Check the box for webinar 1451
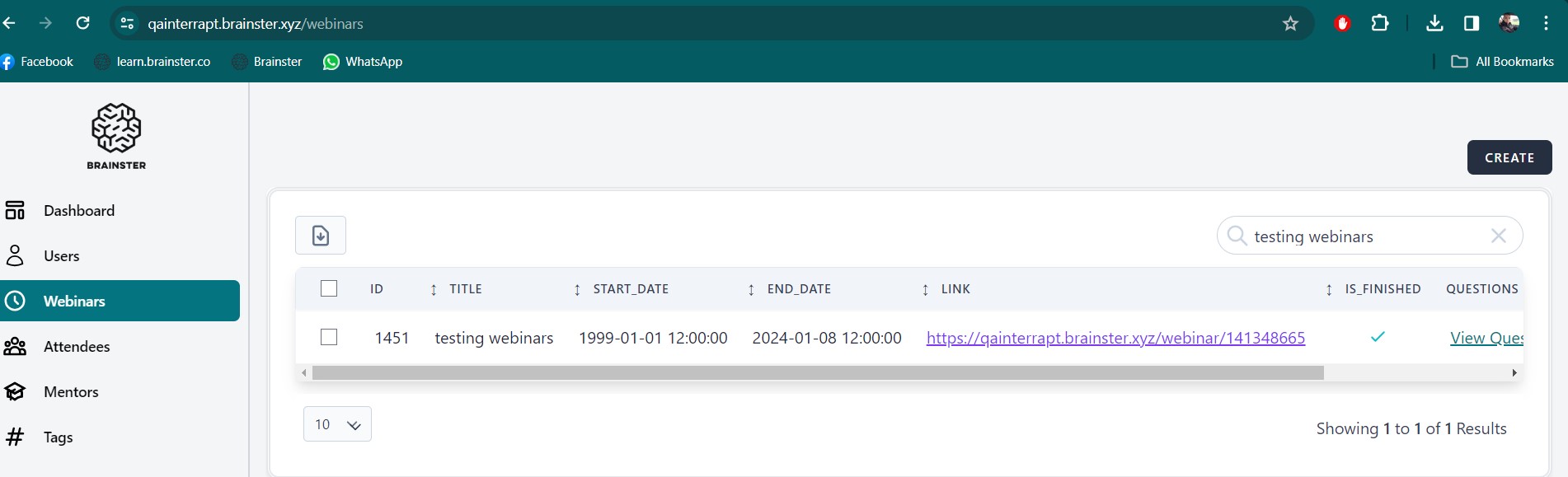The width and height of the screenshot is (1568, 477). pyautogui.click(x=329, y=338)
